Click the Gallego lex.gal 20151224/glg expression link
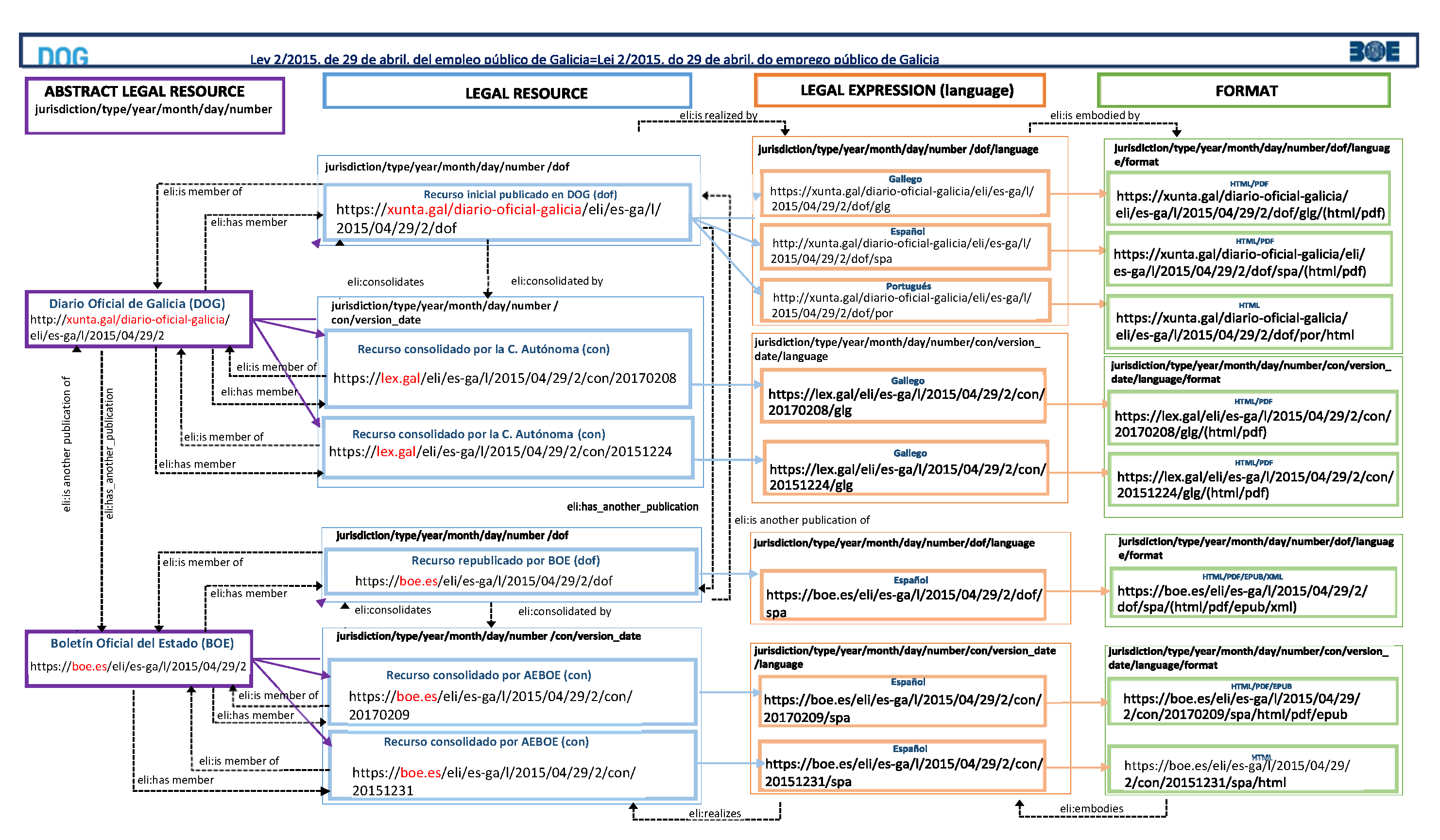 click(x=908, y=477)
